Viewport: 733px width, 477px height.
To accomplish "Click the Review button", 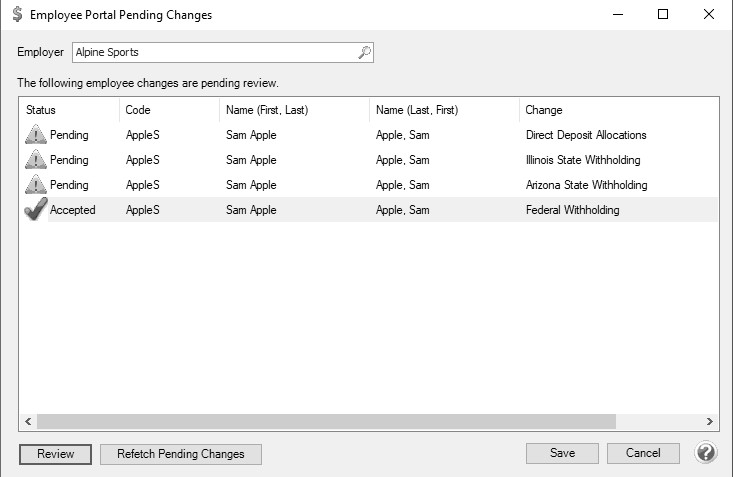I will (x=55, y=454).
